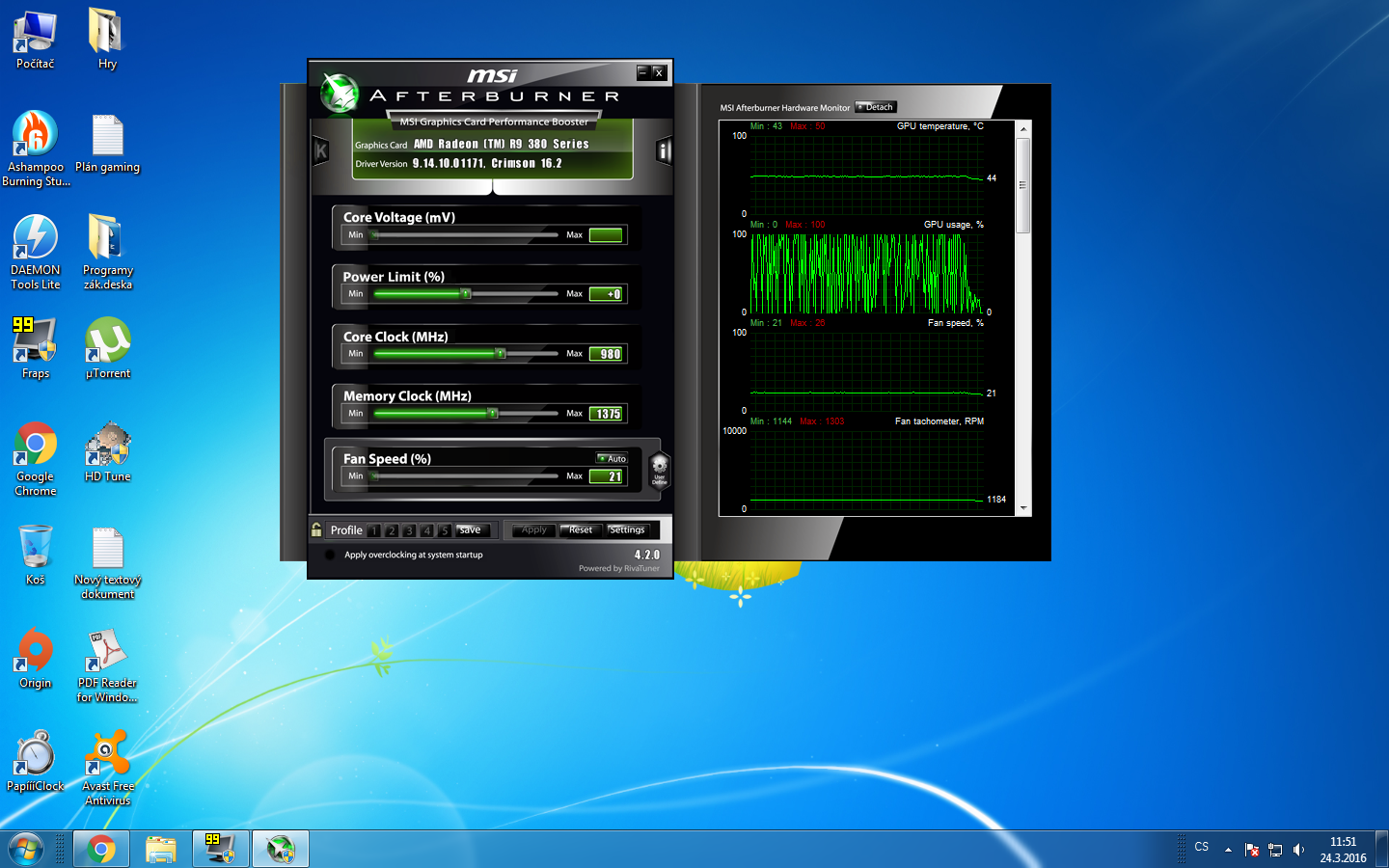Click the MSI Afterburner jet logo
Viewport: 1389px width, 868px height.
point(340,94)
